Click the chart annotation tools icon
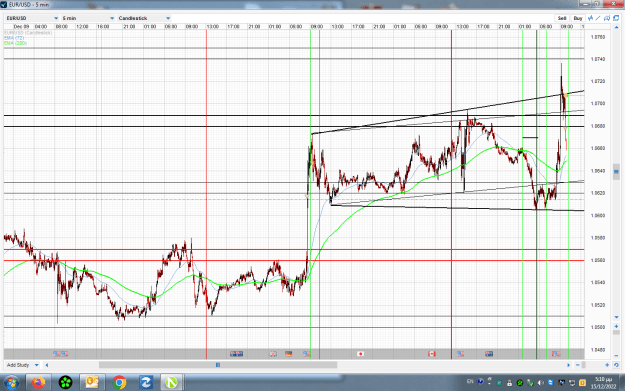This screenshot has width=625, height=391. click(x=607, y=18)
